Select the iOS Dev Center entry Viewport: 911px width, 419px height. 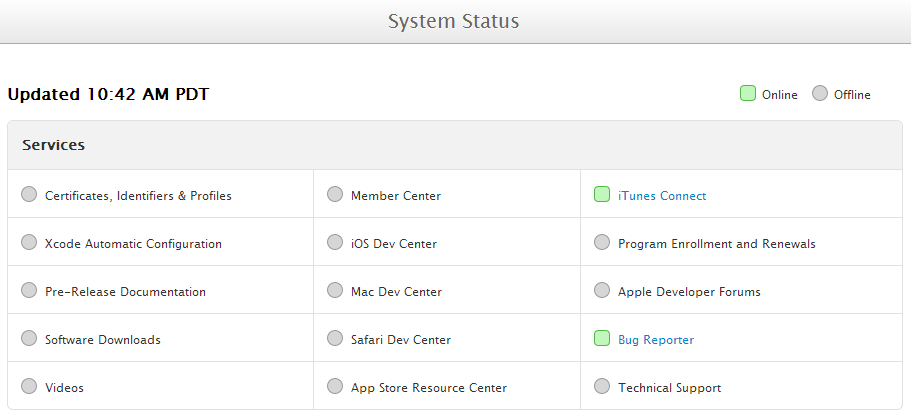394,244
